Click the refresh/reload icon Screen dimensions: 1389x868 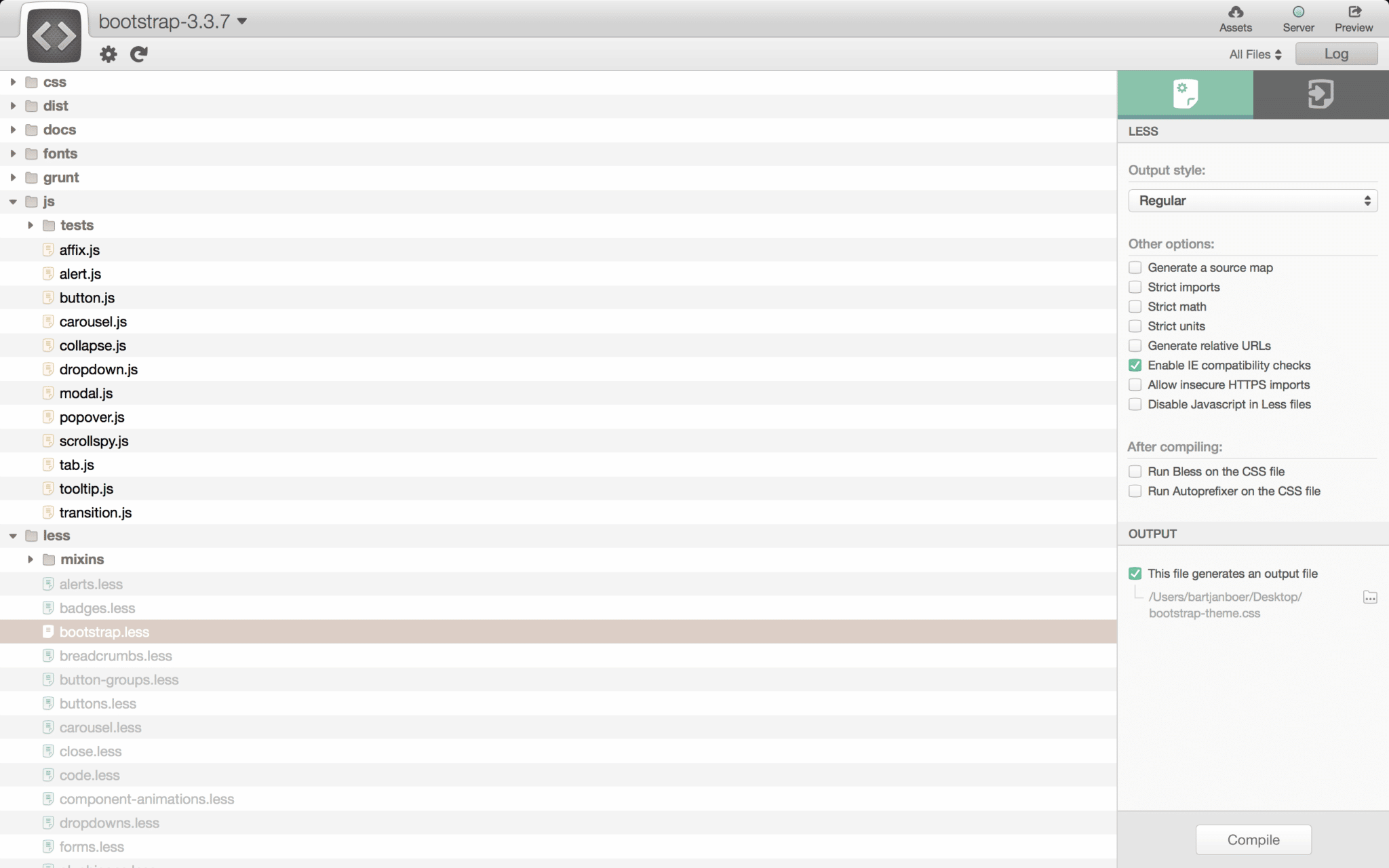138,54
